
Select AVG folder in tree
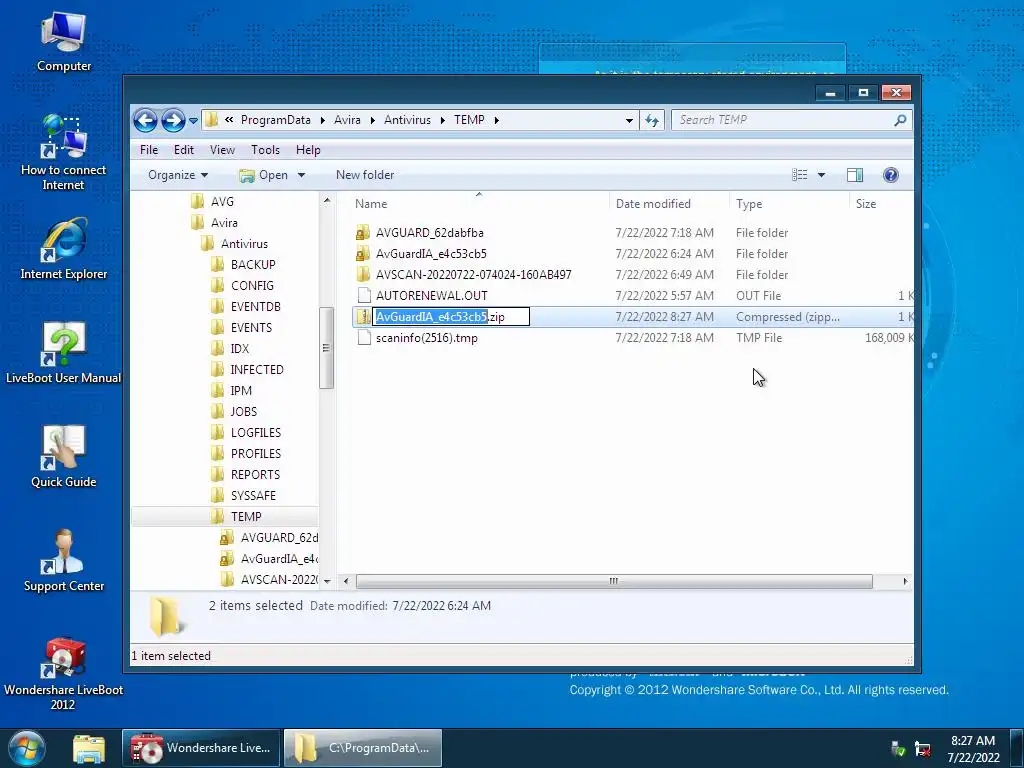222,202
